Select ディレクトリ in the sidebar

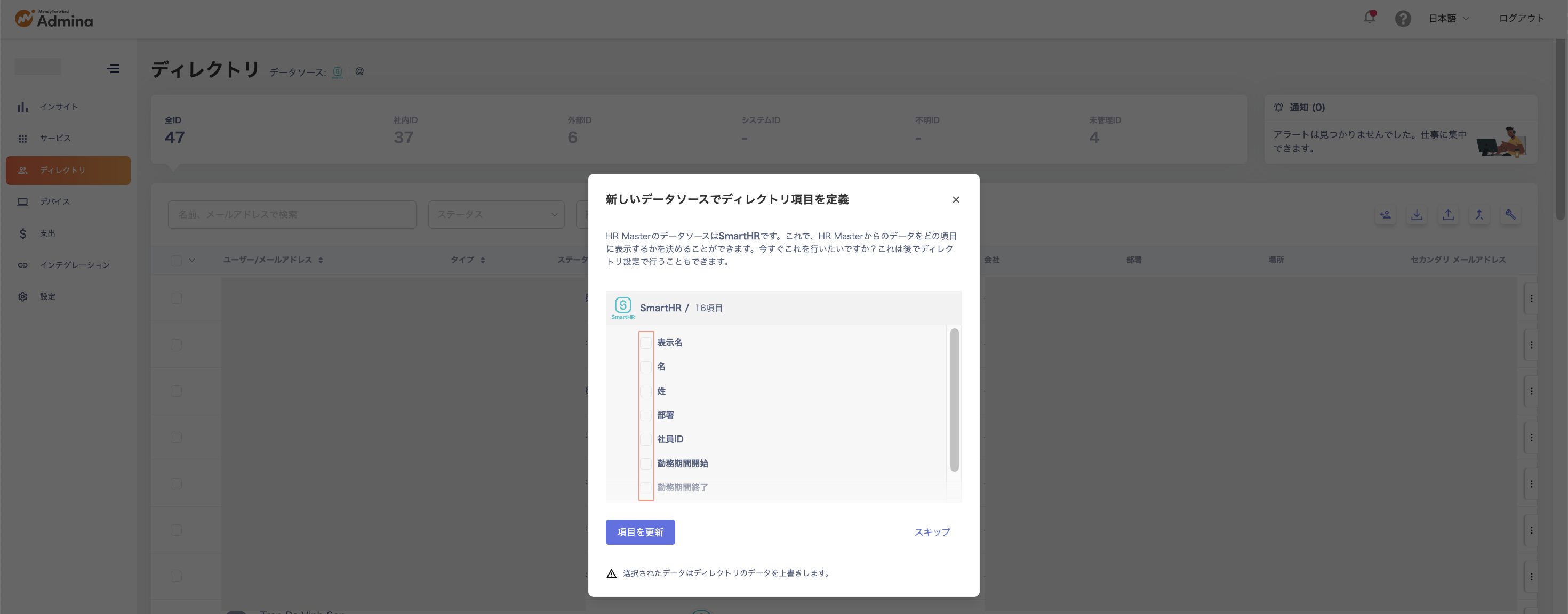pos(68,171)
